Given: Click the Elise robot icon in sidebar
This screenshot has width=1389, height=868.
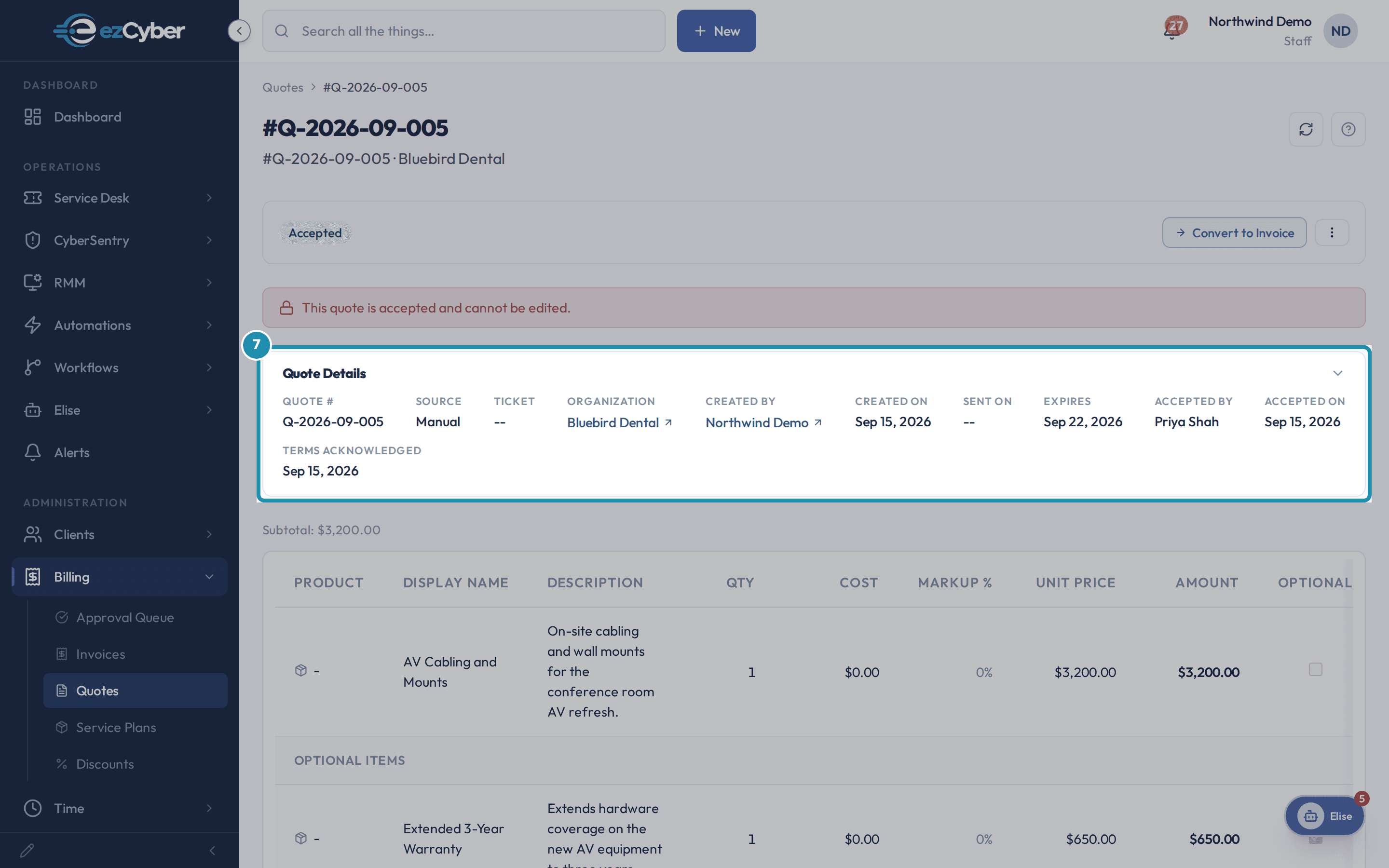Looking at the screenshot, I should [x=33, y=410].
